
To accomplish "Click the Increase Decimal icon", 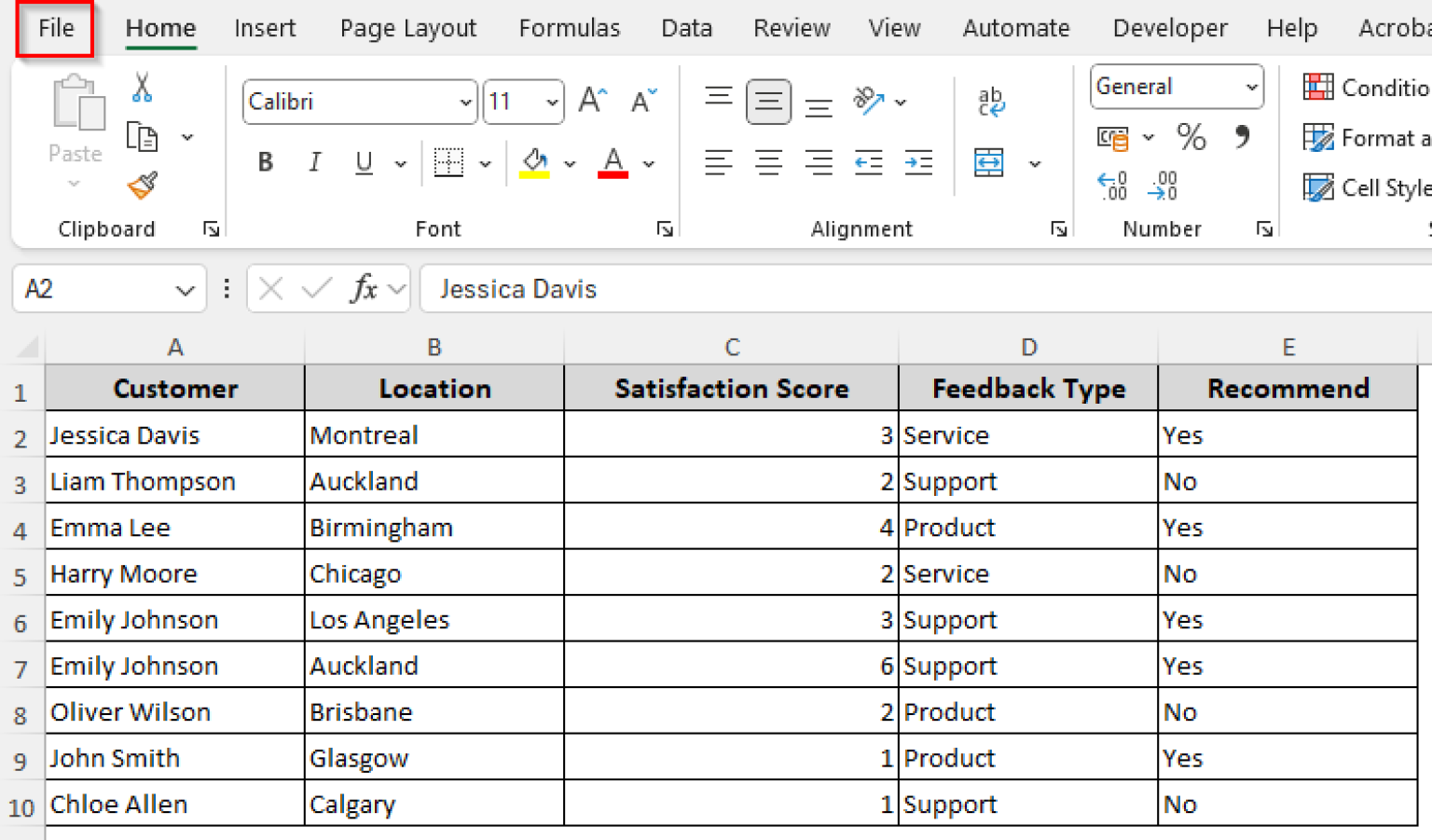I will click(x=1111, y=186).
